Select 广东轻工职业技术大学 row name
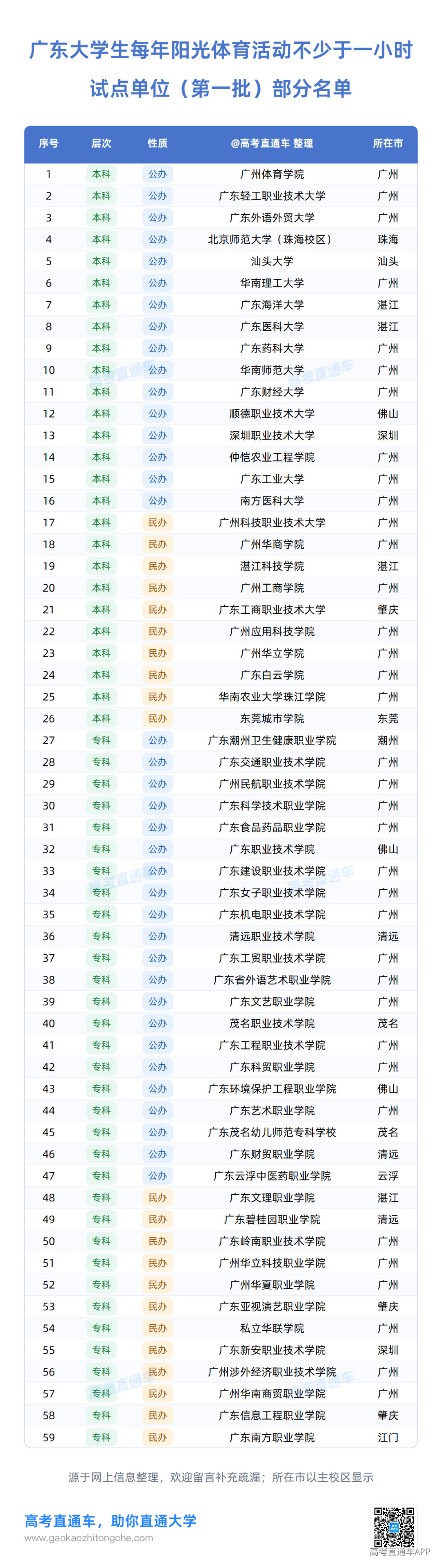The height and width of the screenshot is (1568, 442). pos(272,196)
